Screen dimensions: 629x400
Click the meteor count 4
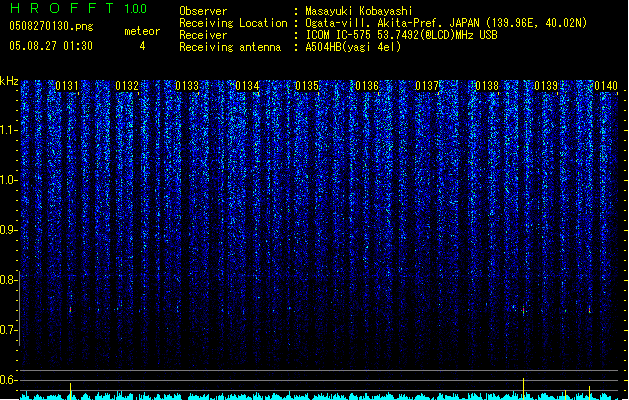(142, 46)
